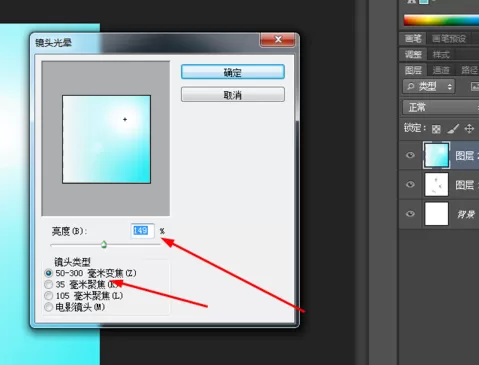This screenshot has height=365, width=479.
Task: Click the 亮度(B) label
Action: (x=69, y=231)
